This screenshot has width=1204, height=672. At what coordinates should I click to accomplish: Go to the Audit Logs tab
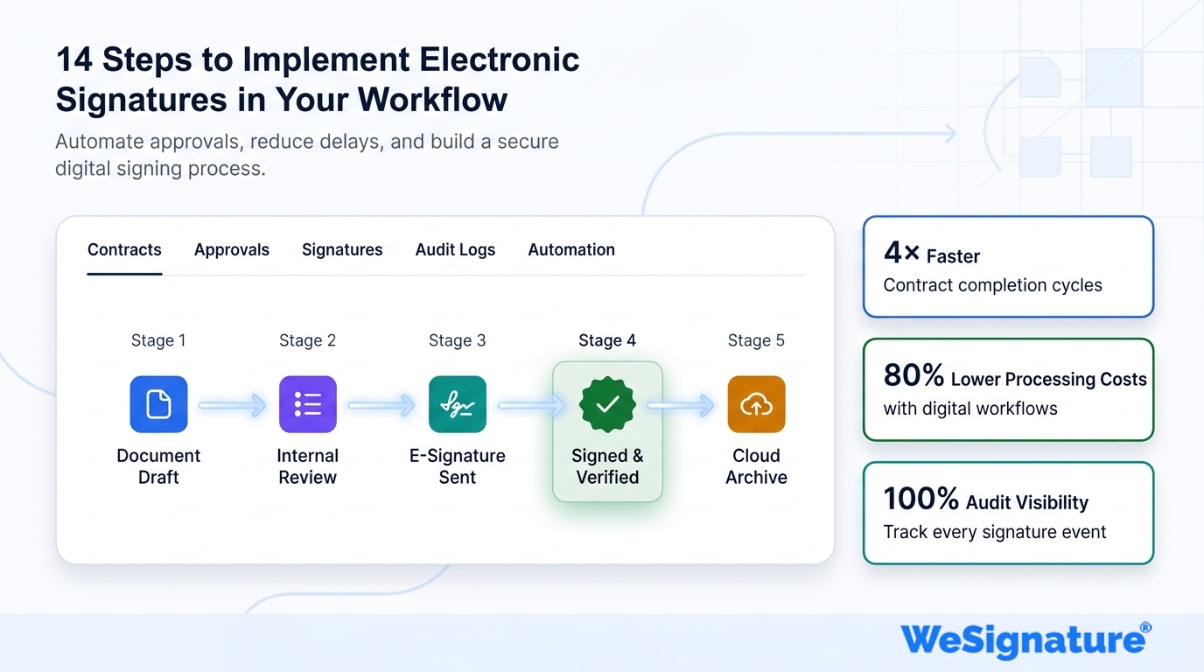pyautogui.click(x=455, y=250)
